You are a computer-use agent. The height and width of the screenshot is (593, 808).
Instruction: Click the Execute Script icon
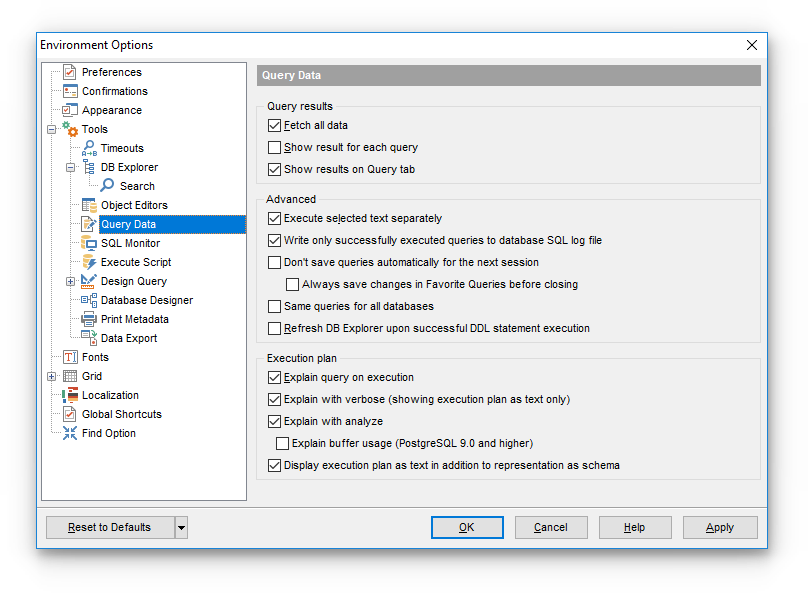click(89, 262)
